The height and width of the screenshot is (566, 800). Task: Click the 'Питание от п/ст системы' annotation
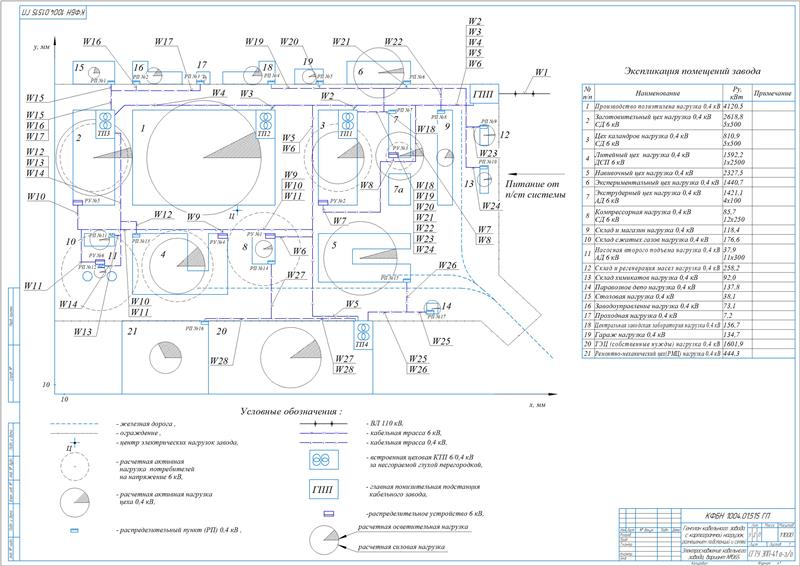(535, 189)
